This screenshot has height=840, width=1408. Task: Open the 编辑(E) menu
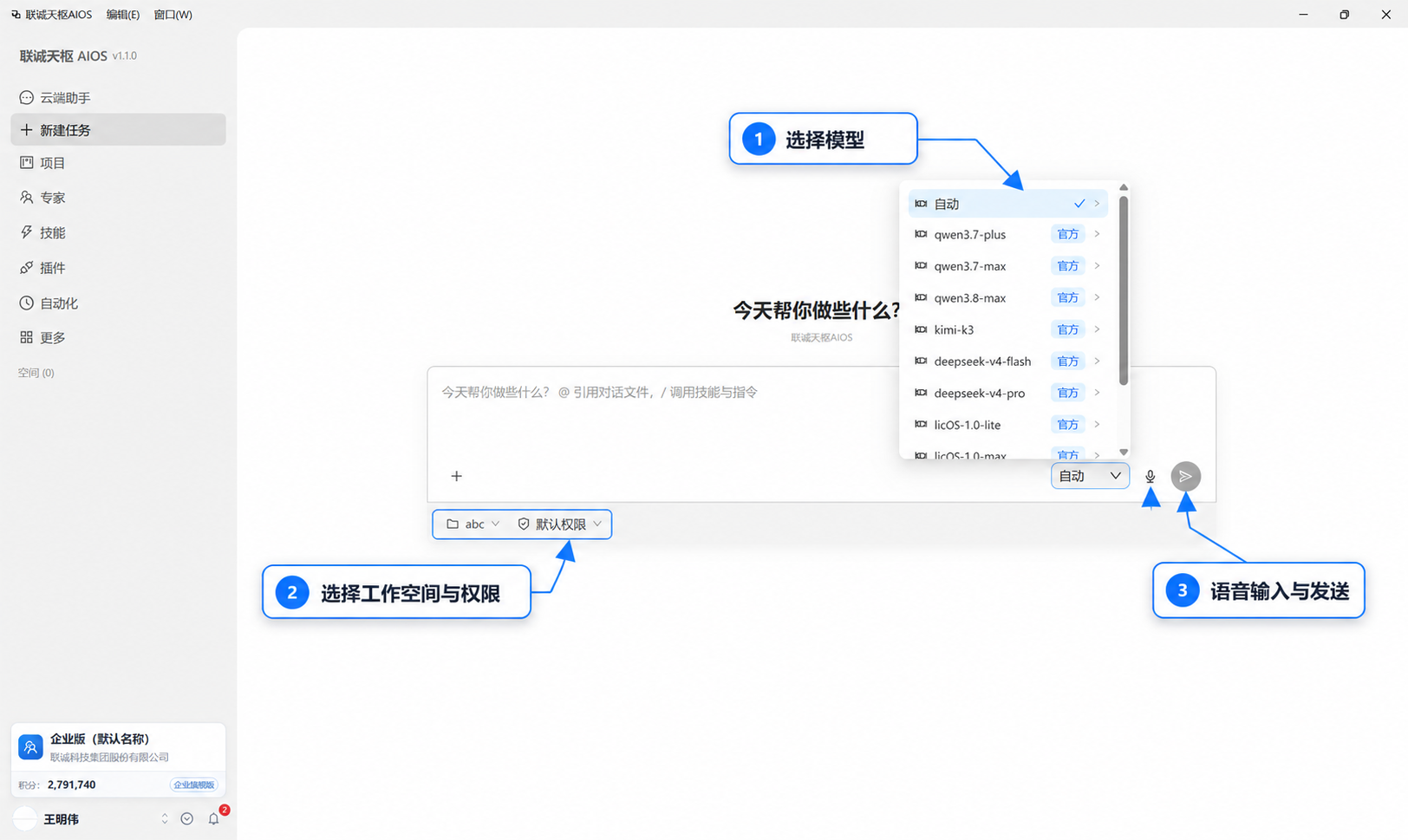click(122, 15)
